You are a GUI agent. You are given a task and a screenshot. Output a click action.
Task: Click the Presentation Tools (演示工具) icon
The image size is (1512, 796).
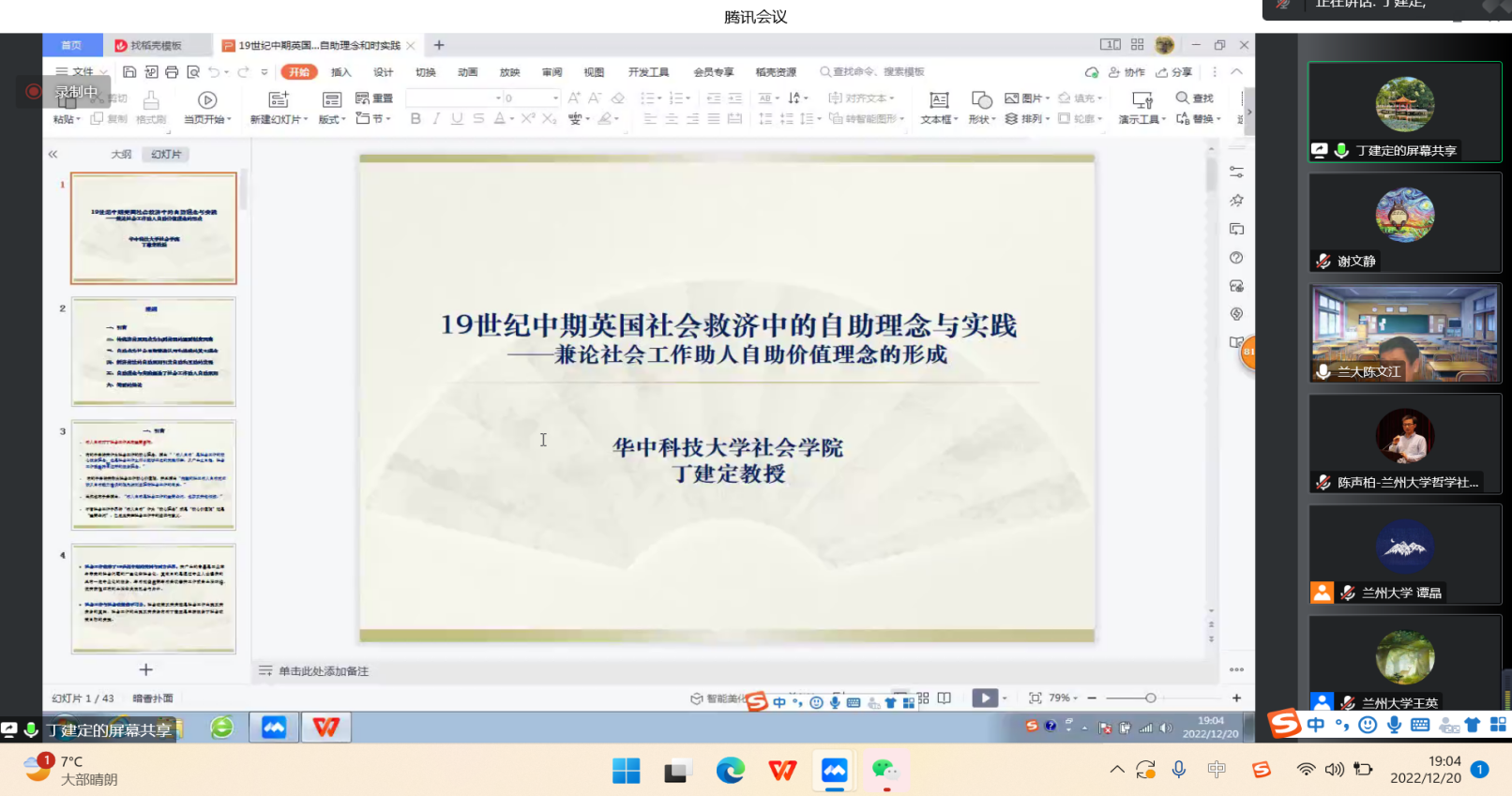click(x=1142, y=99)
